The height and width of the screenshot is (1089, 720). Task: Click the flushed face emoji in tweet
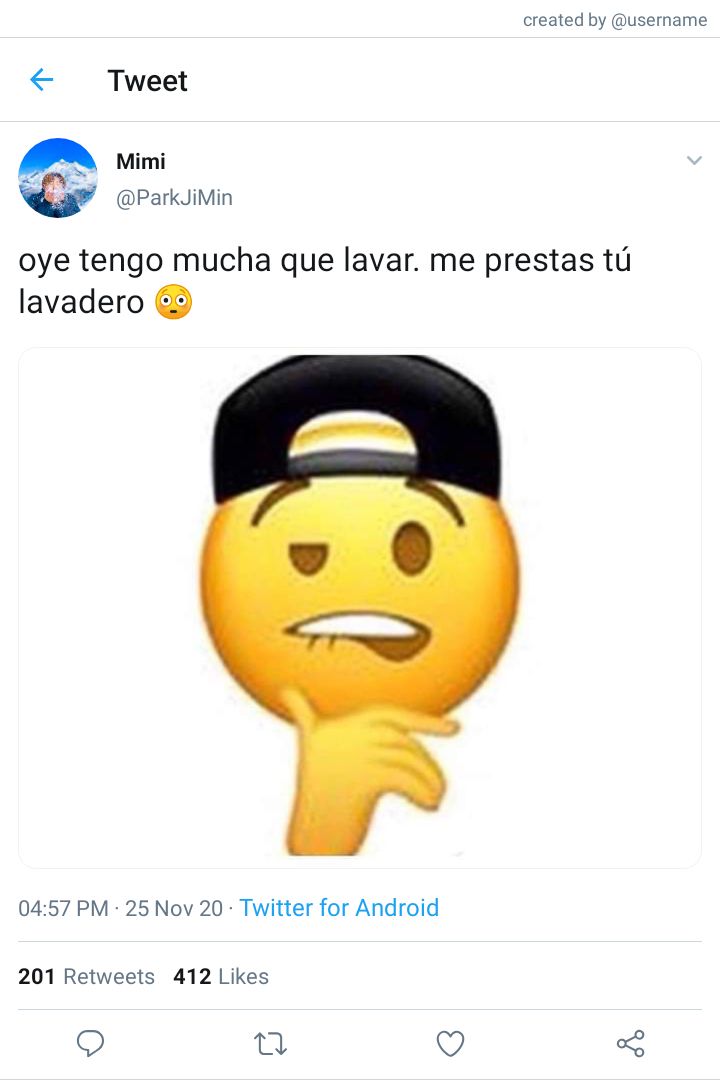(x=174, y=302)
